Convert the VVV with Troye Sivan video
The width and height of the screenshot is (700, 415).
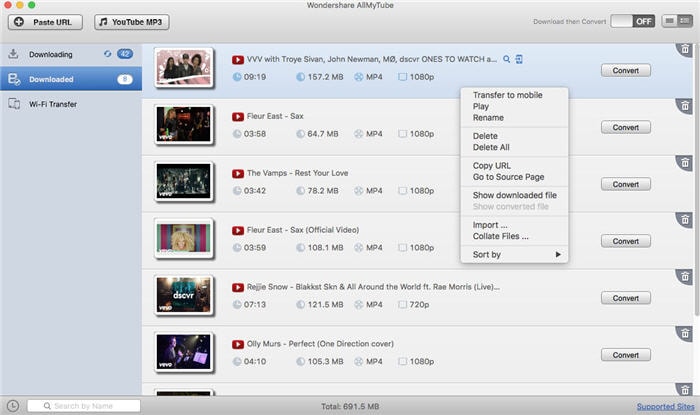click(x=625, y=71)
